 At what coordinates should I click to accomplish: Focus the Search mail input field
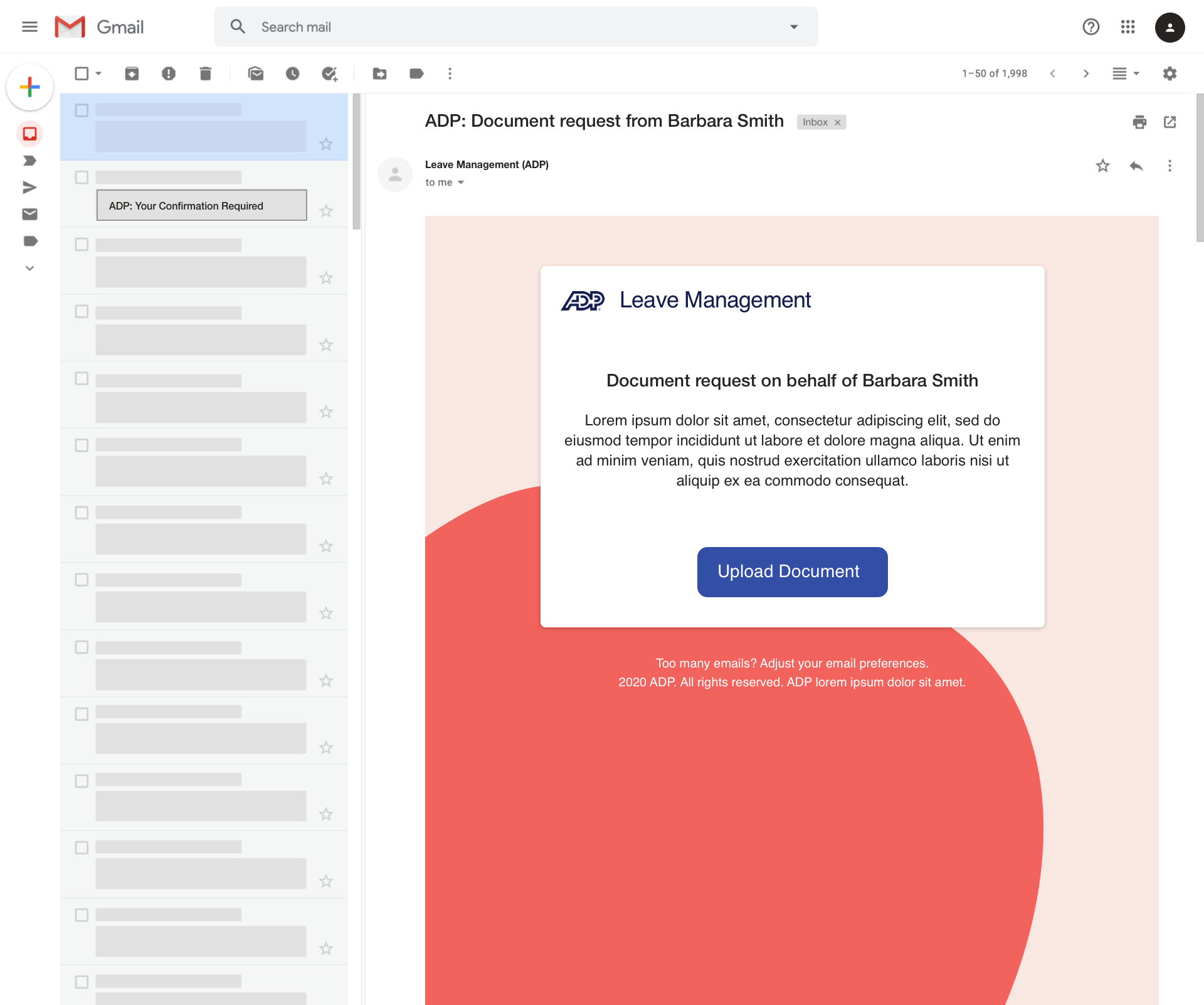(x=515, y=27)
